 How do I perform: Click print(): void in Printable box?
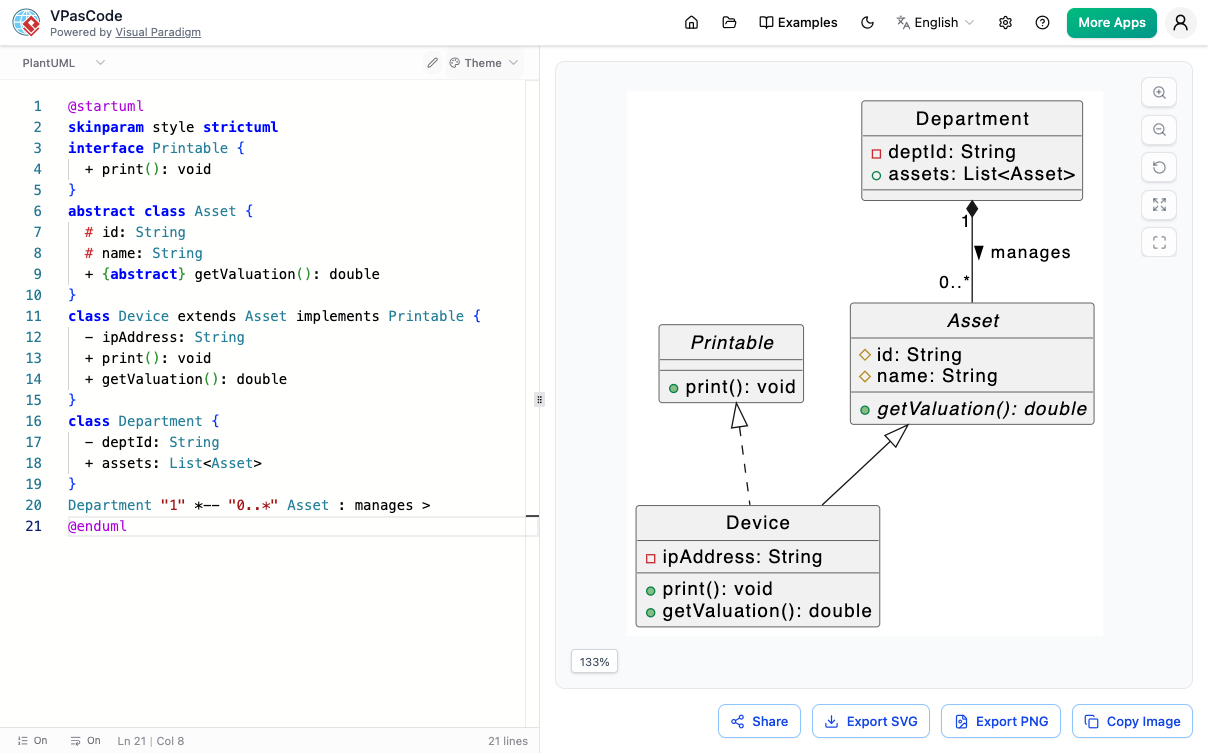(x=740, y=387)
